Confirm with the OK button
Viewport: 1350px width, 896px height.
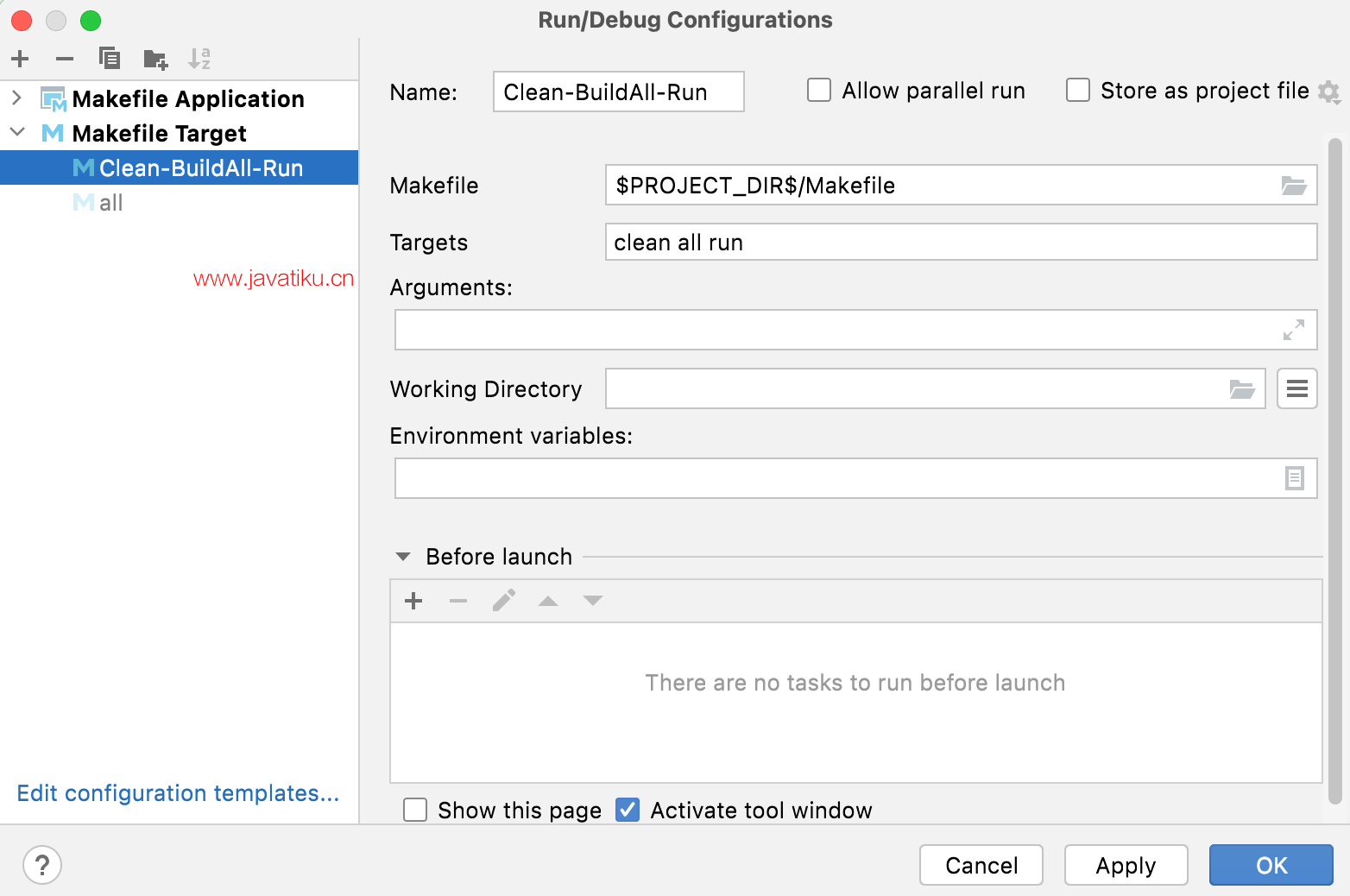[x=1271, y=865]
